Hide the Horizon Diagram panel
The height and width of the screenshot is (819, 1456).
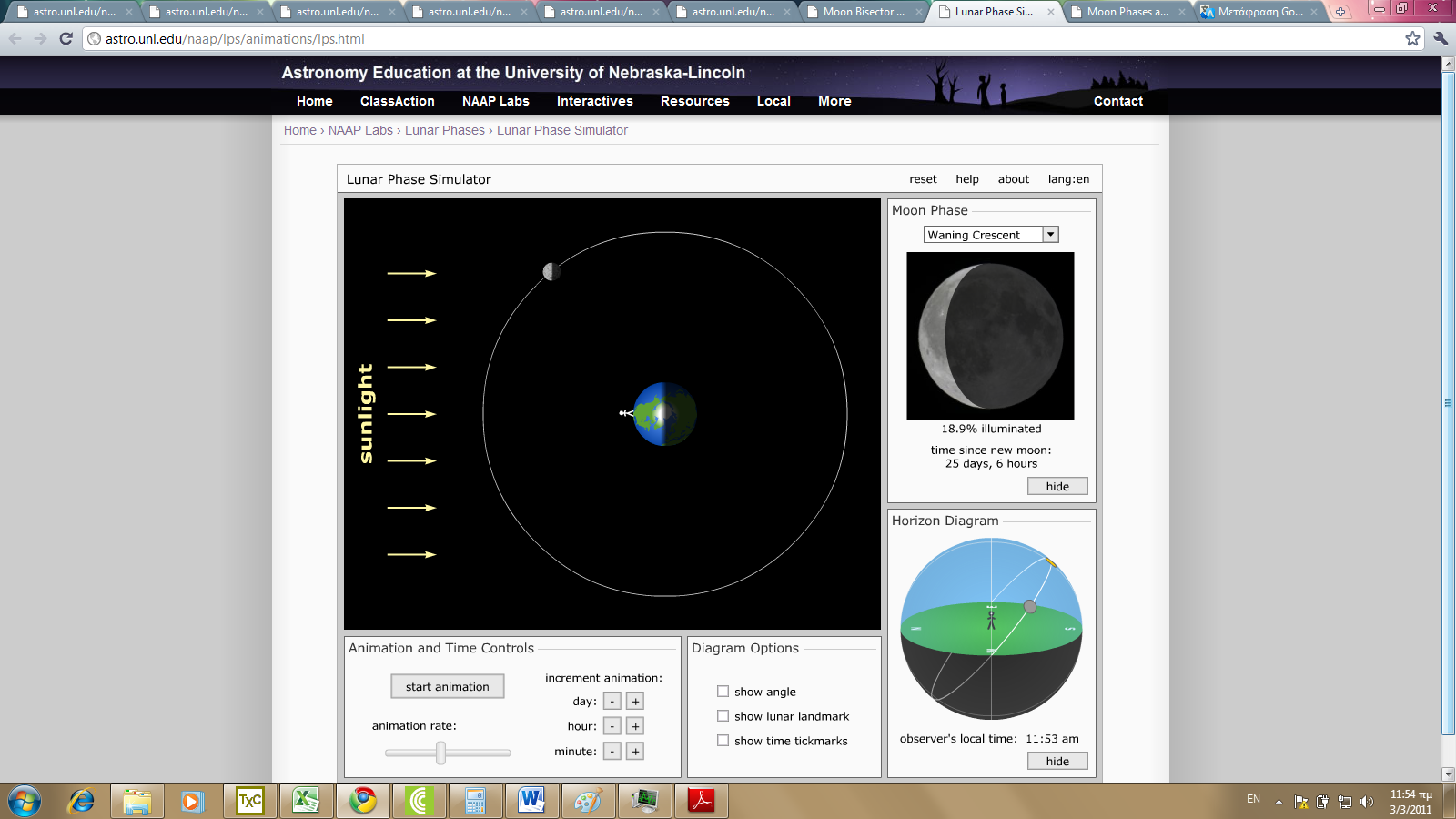coord(1057,761)
